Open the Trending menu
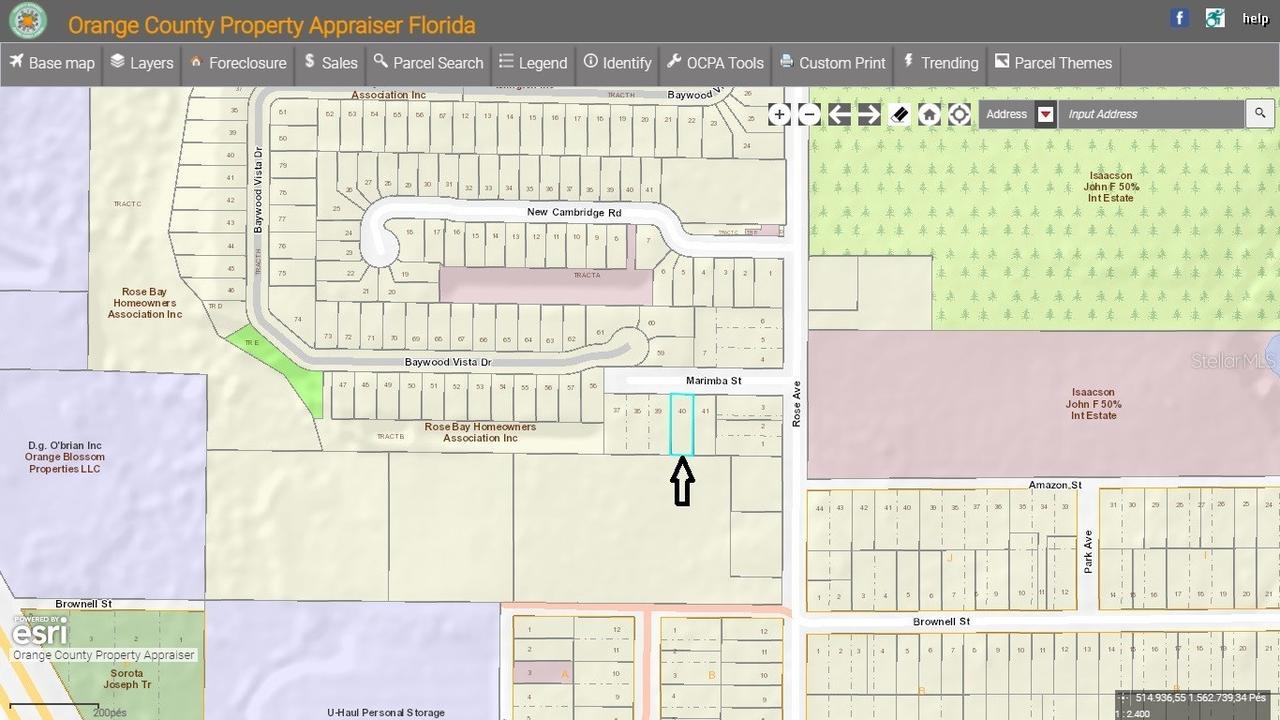1280x720 pixels. 940,63
